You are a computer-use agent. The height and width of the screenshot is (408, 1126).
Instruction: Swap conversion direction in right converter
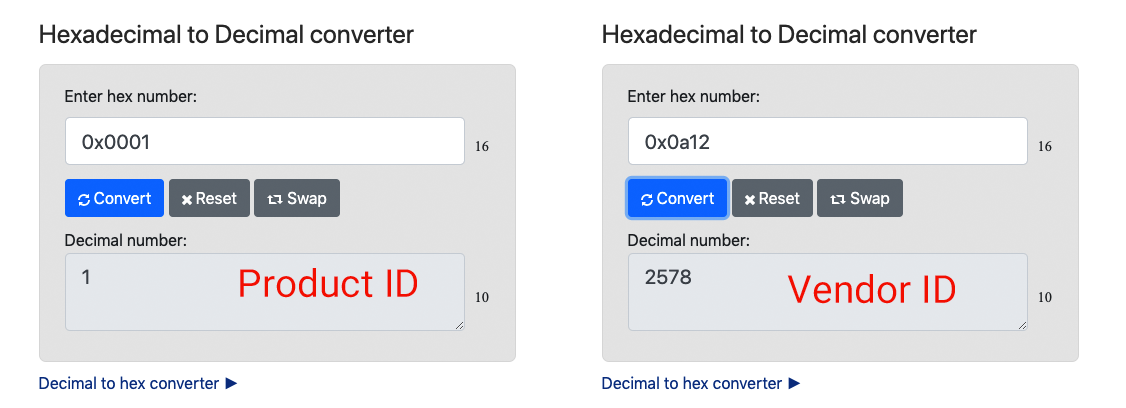[x=860, y=198]
